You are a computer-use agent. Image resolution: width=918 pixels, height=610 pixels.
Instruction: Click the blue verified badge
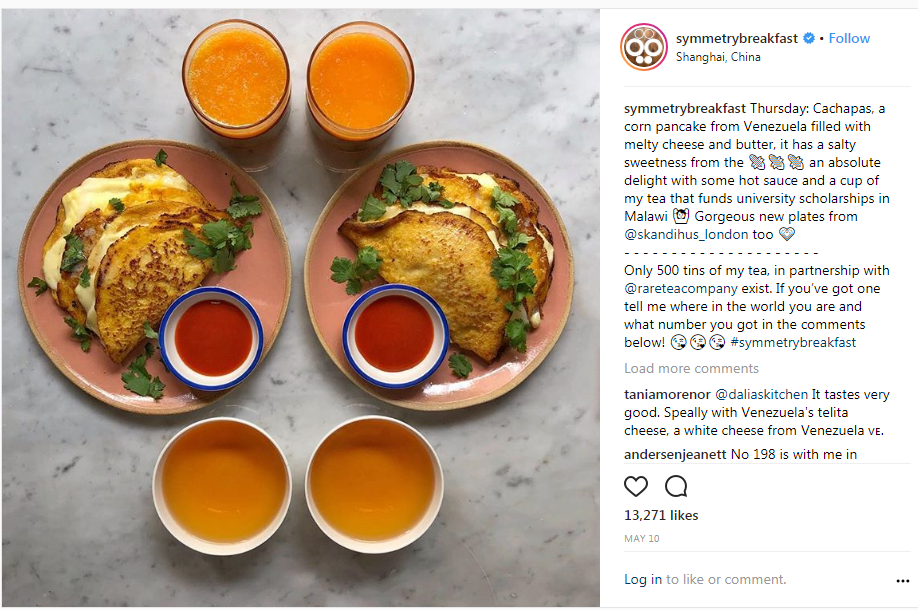point(809,38)
